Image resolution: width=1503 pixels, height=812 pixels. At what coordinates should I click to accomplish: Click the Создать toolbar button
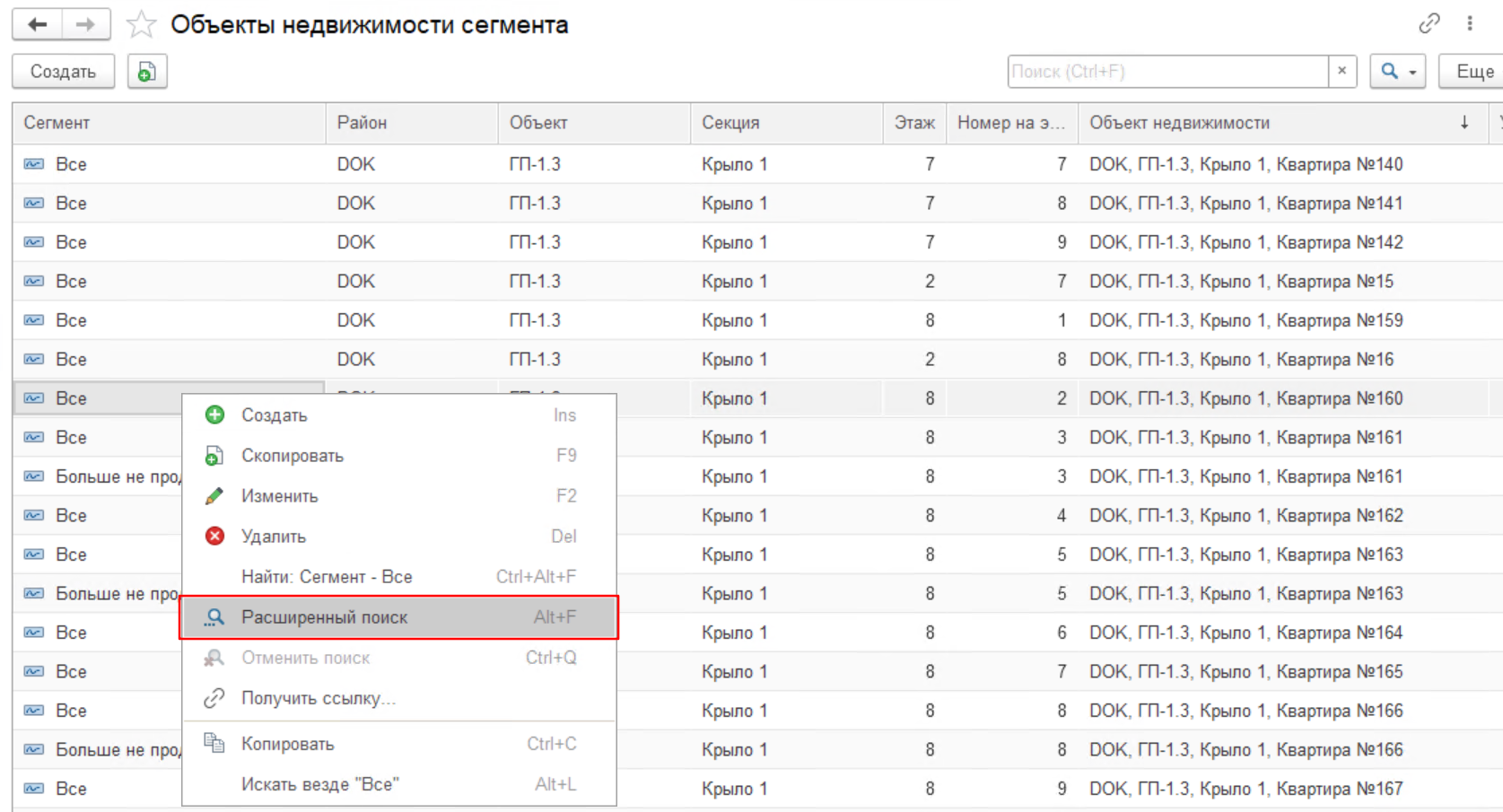63,72
